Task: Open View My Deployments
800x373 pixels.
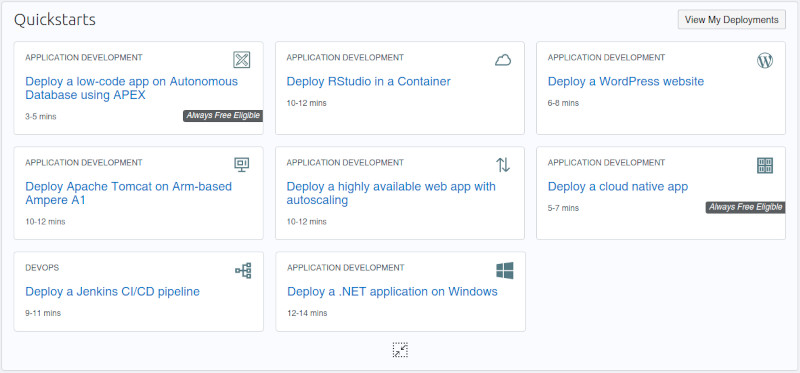Action: (732, 20)
